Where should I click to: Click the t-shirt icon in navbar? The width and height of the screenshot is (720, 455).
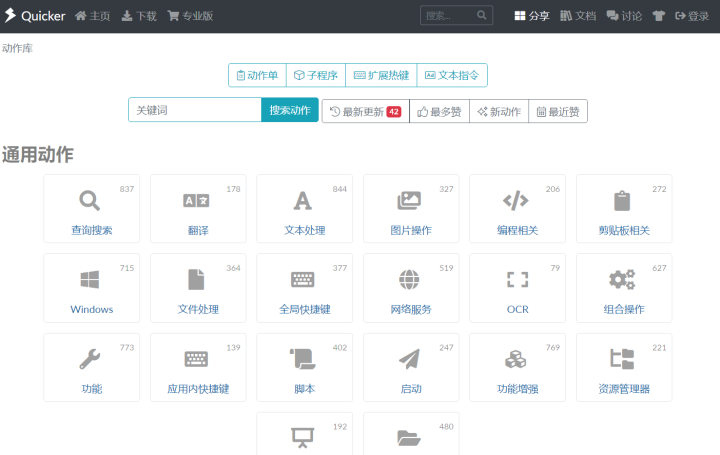pos(659,16)
